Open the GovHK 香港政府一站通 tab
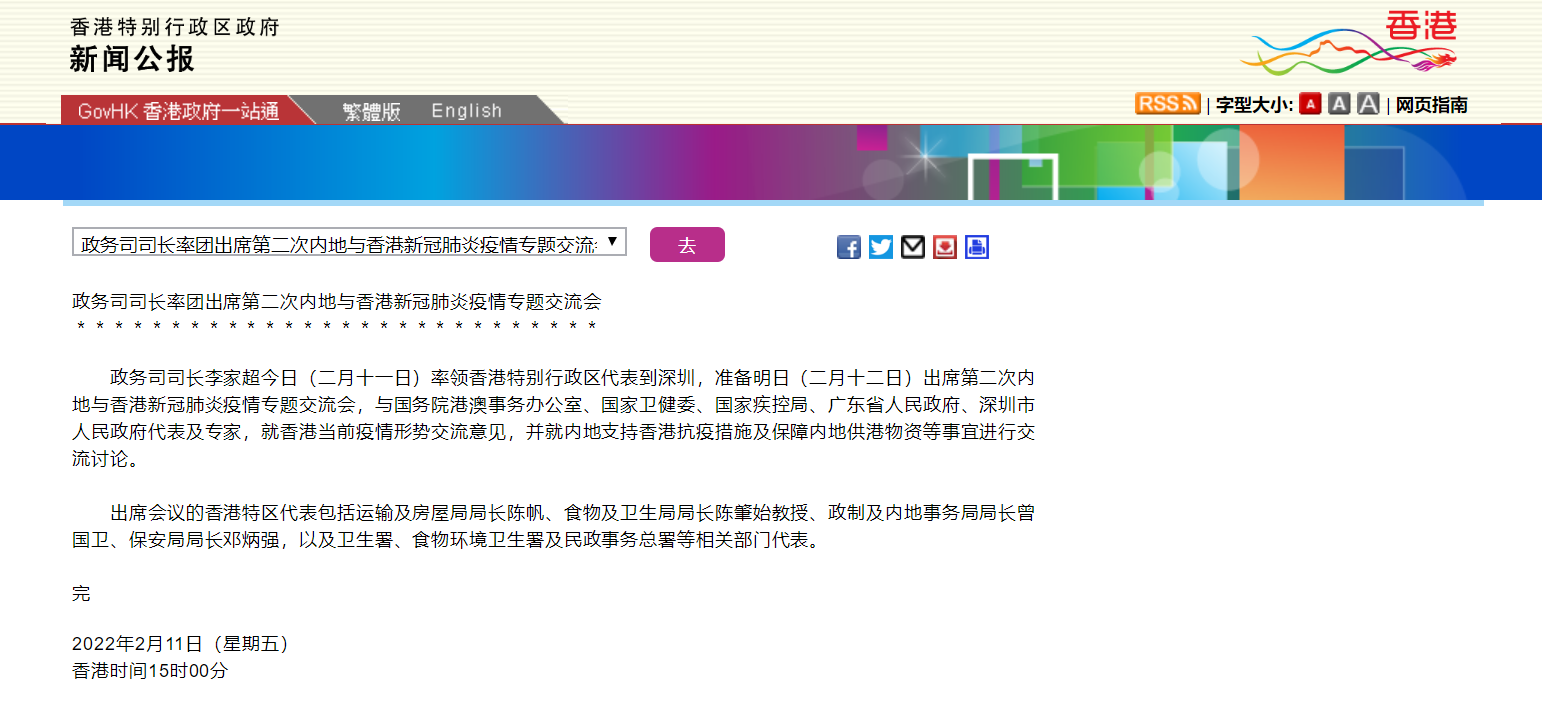 pos(178,111)
